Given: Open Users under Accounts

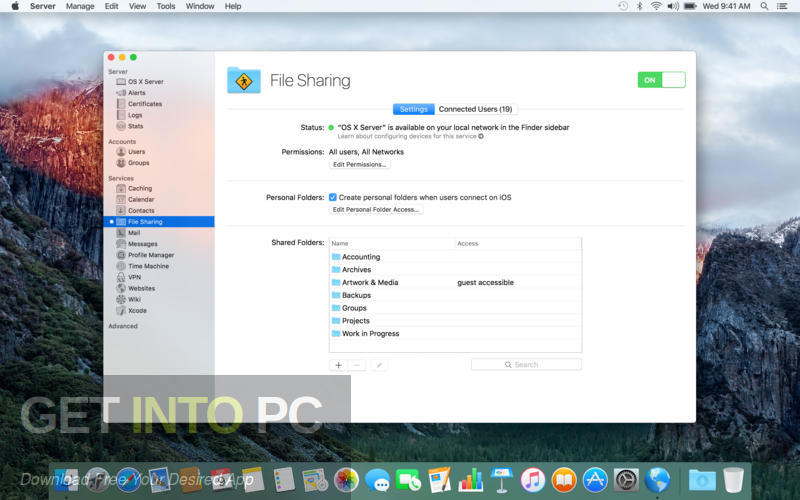Looking at the screenshot, I should [131, 152].
